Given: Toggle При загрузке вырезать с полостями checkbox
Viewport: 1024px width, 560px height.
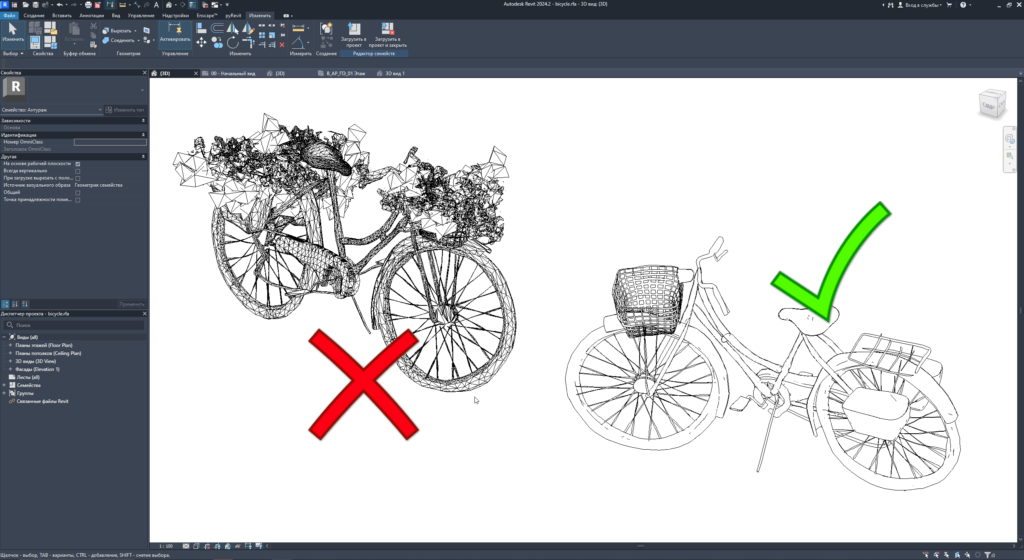Looking at the screenshot, I should pos(78,178).
